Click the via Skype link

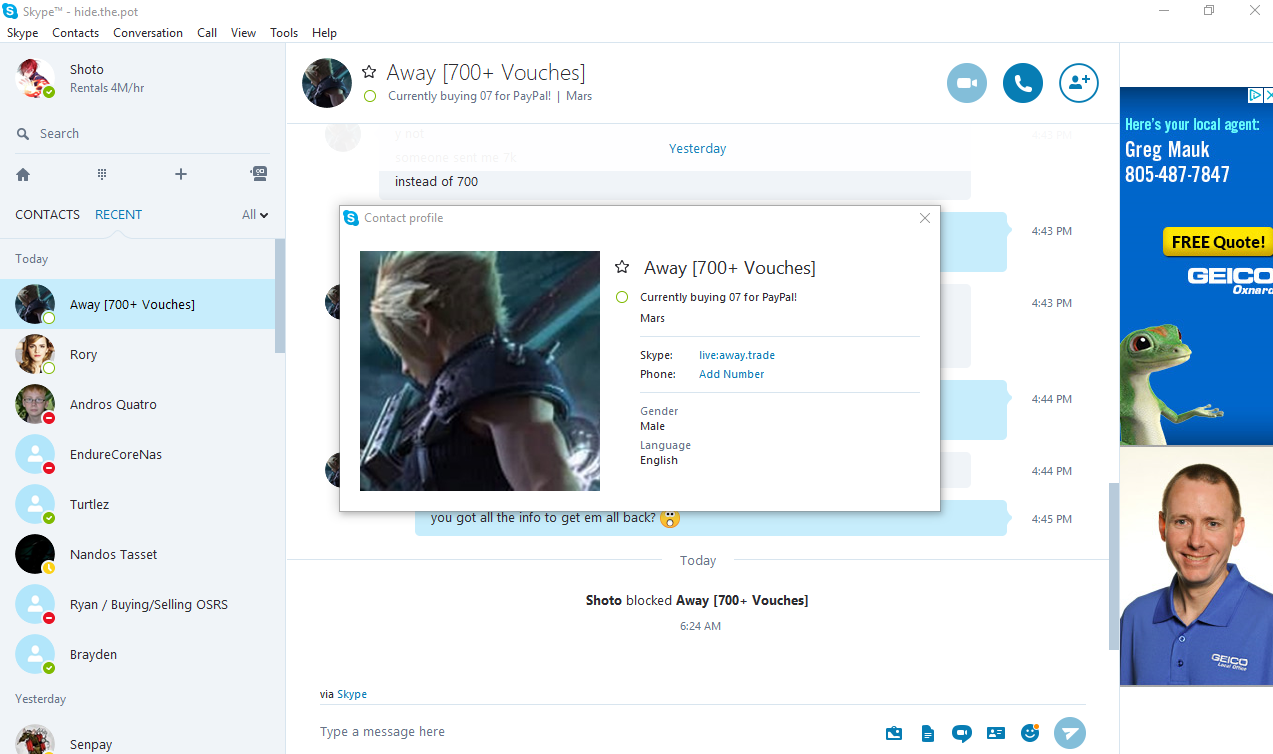click(x=352, y=694)
